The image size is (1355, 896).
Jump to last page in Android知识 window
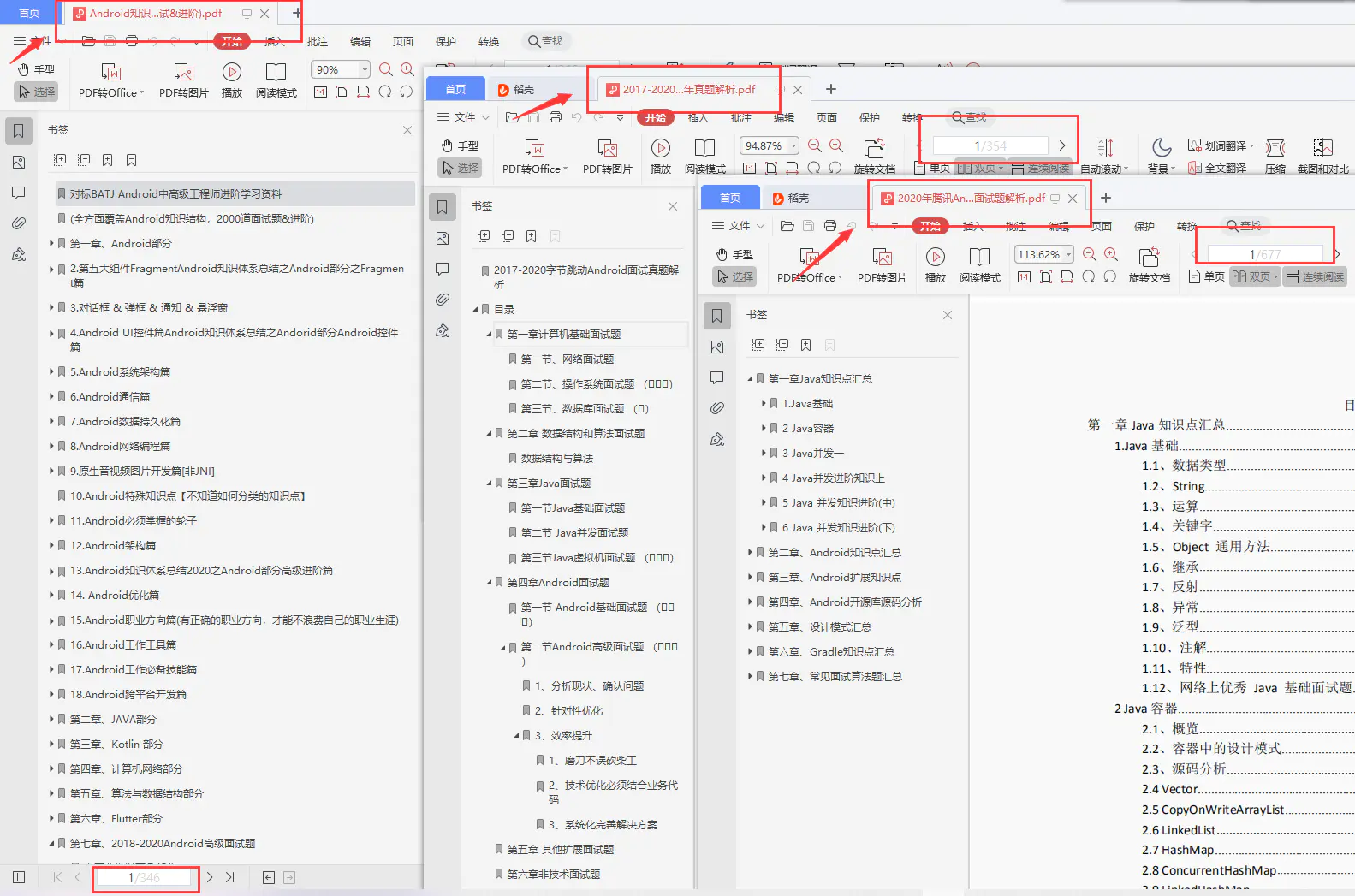pos(230,877)
